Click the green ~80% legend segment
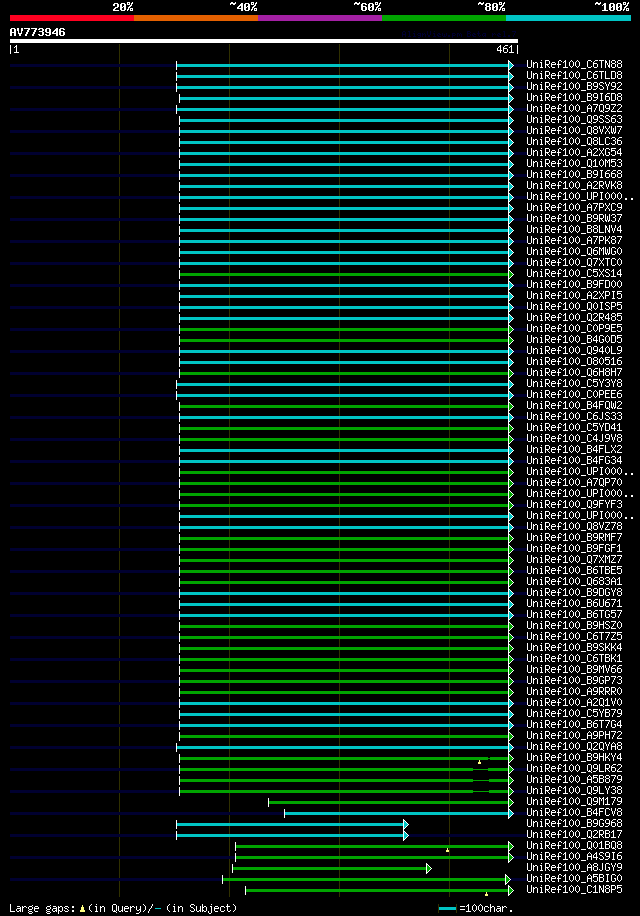The image size is (640, 916). [444, 18]
